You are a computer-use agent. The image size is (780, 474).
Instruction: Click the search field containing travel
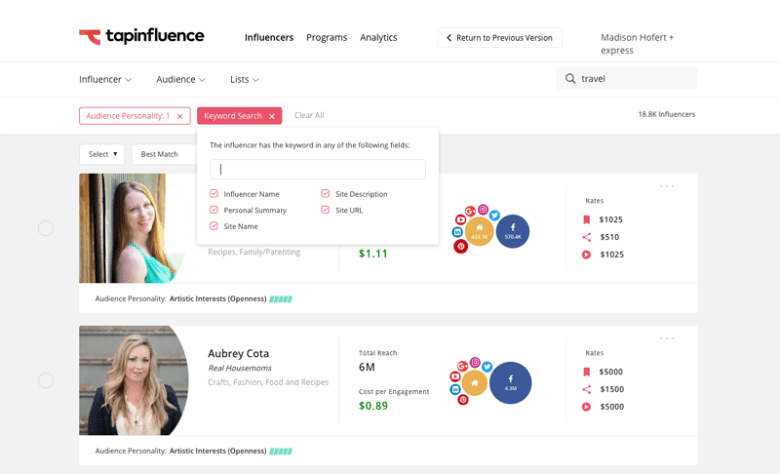[627, 79]
